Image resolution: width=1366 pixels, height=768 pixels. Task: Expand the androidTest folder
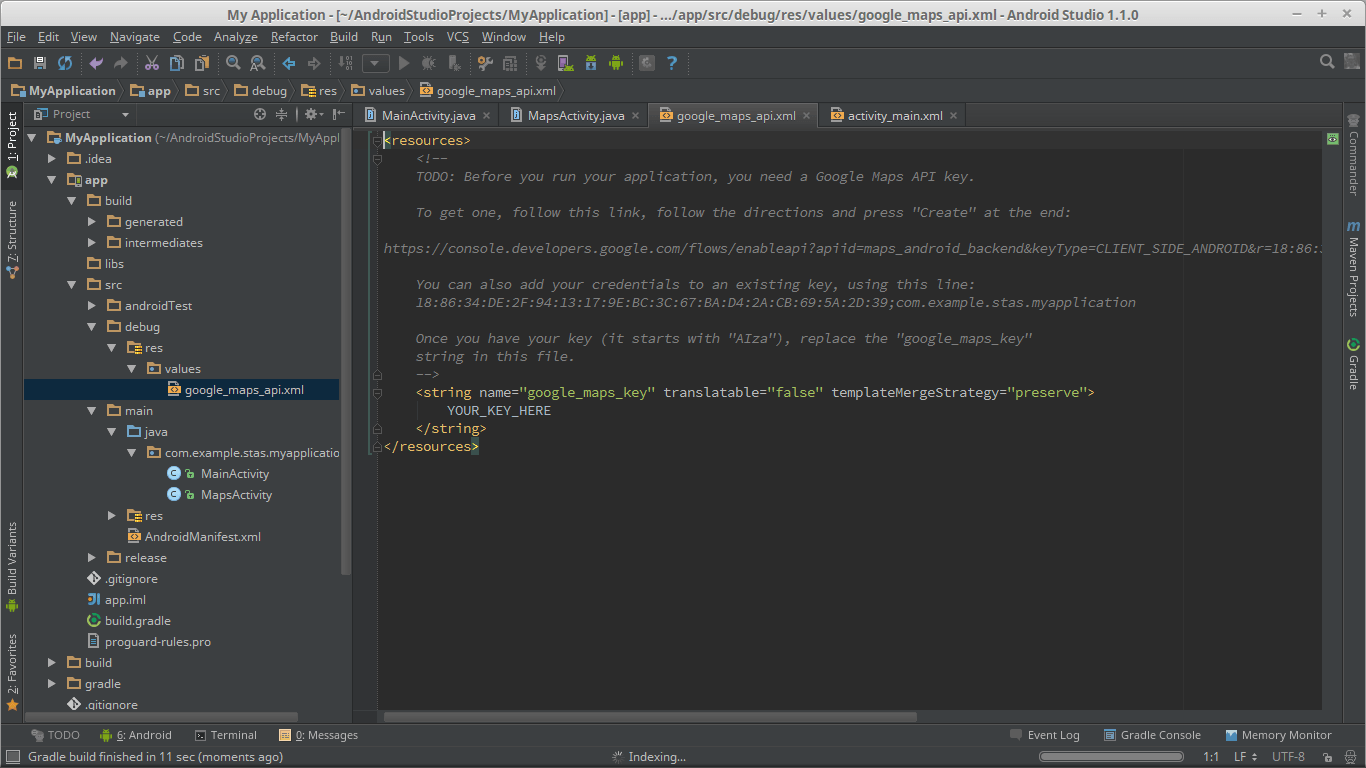[92, 306]
